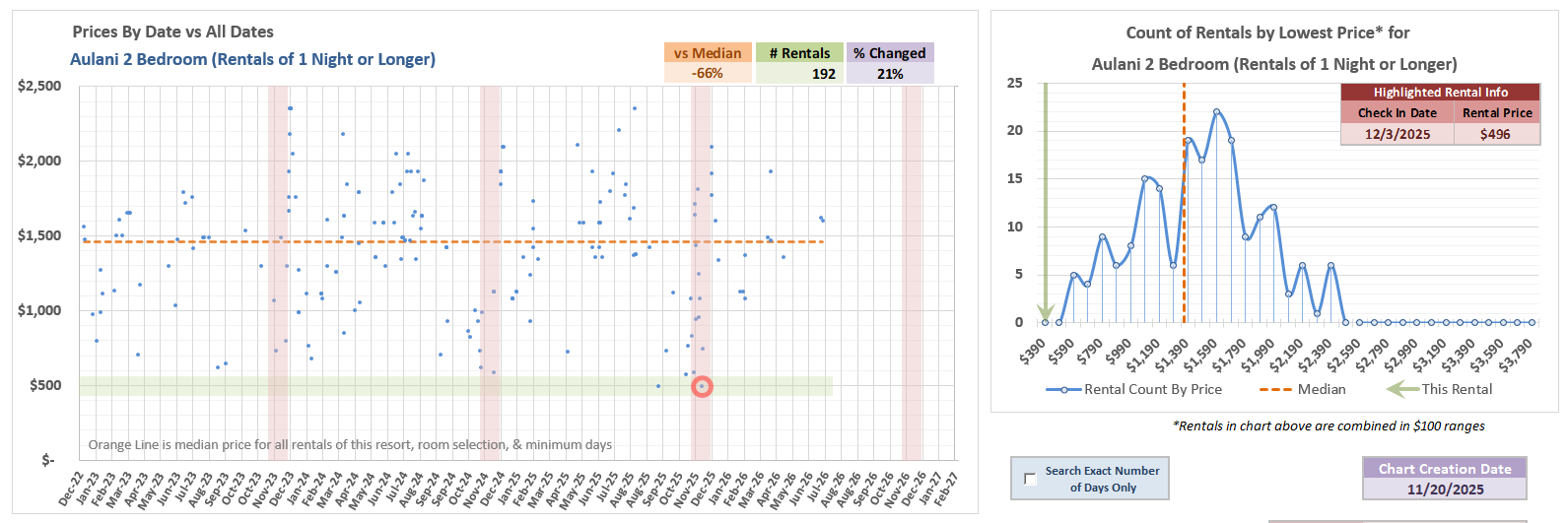This screenshot has height=523, width=1568.
Task: Select the 11/20/2025 date cell
Action: (1444, 490)
